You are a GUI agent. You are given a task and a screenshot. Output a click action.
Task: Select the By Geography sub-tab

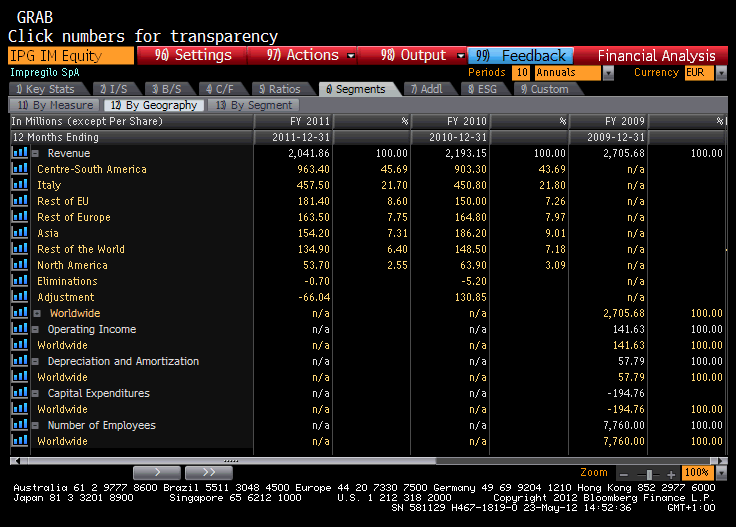154,105
